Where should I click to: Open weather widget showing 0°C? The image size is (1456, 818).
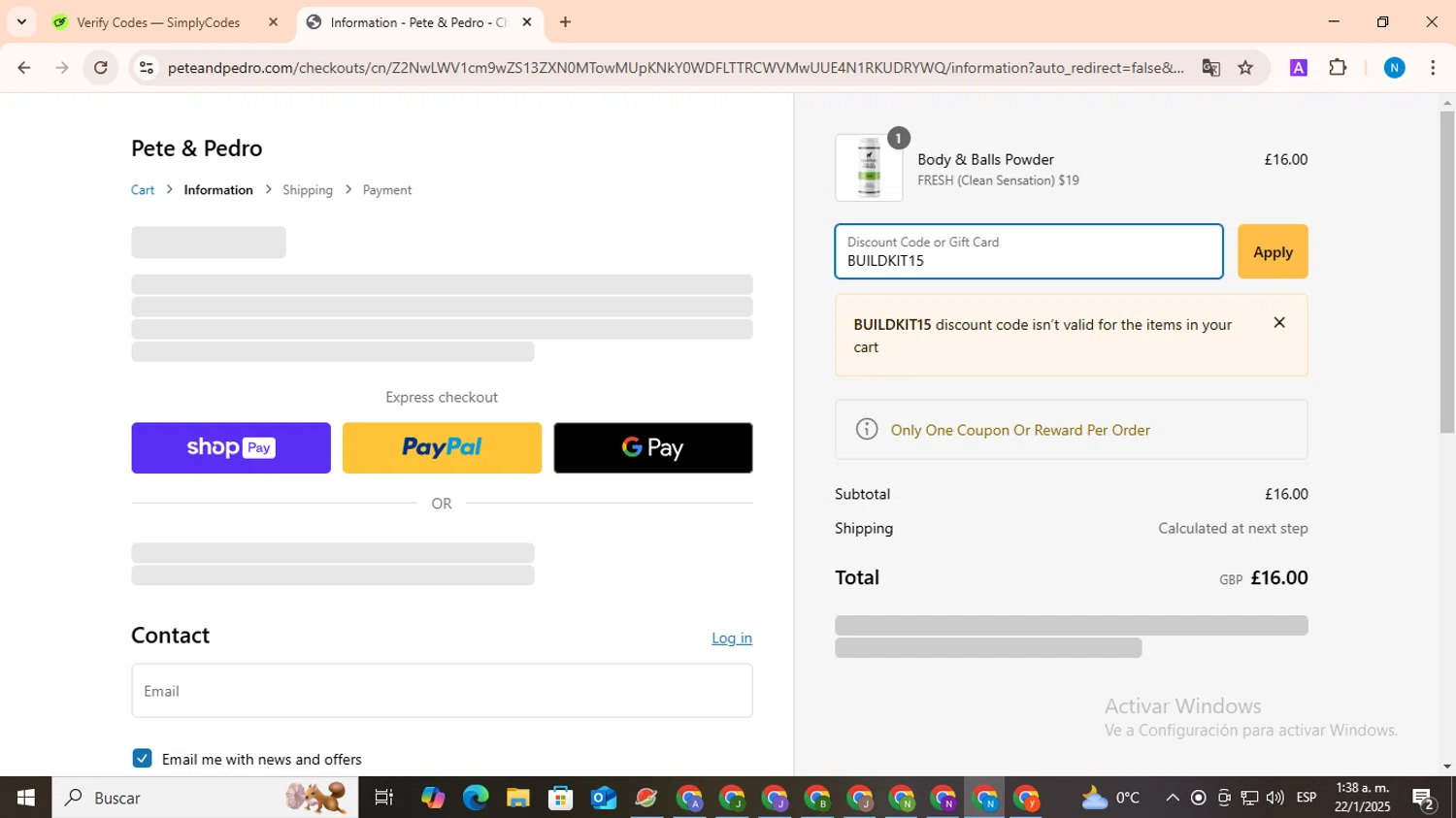tap(1111, 798)
